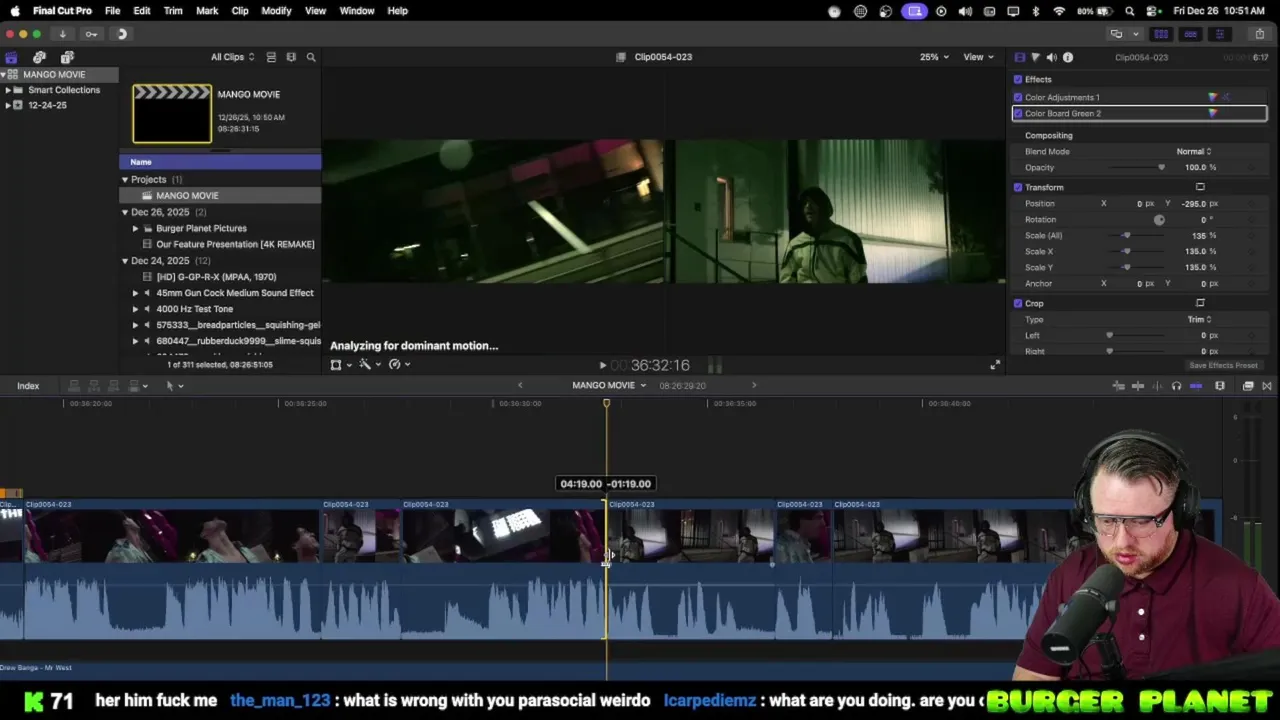The image size is (1280, 720).
Task: Open the Modify menu
Action: [276, 11]
